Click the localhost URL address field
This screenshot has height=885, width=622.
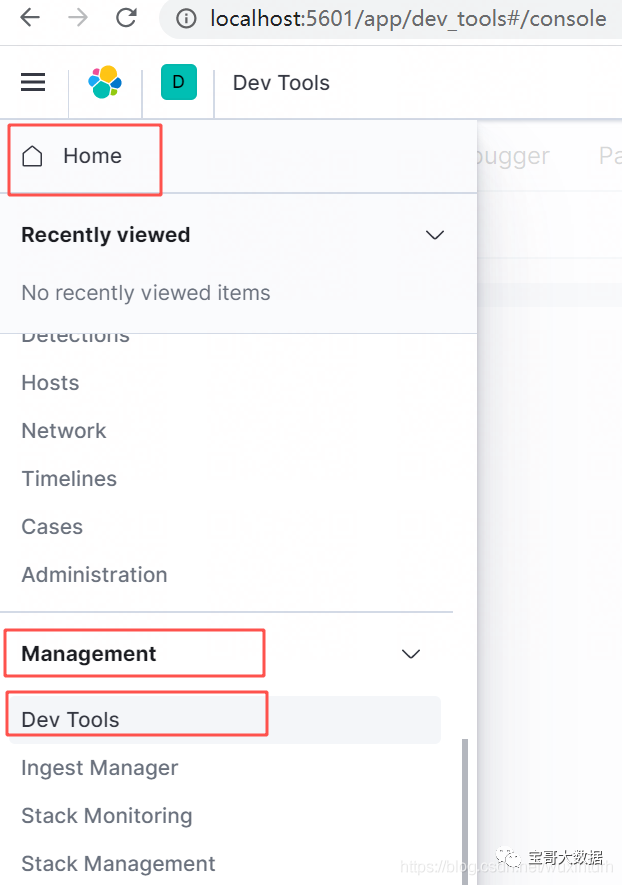click(408, 18)
